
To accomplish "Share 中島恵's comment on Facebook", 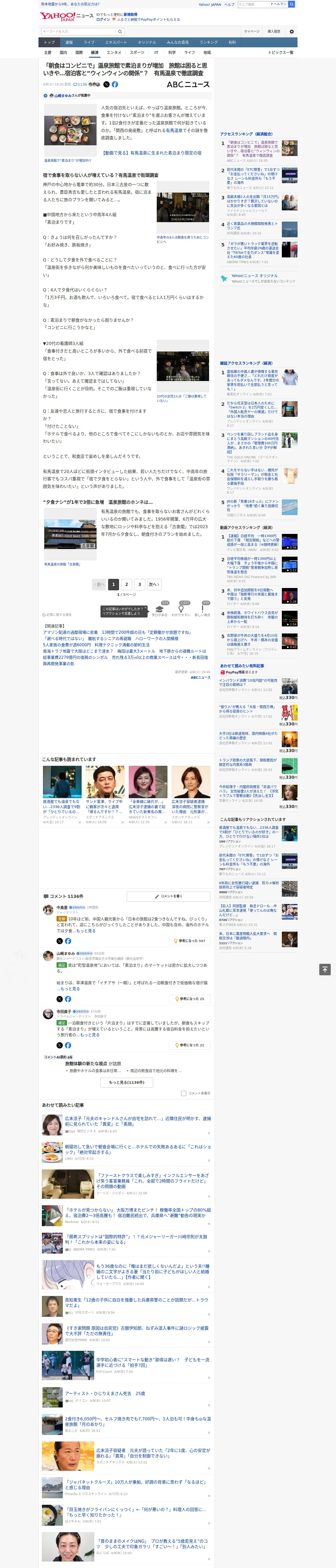I will 68,941.
